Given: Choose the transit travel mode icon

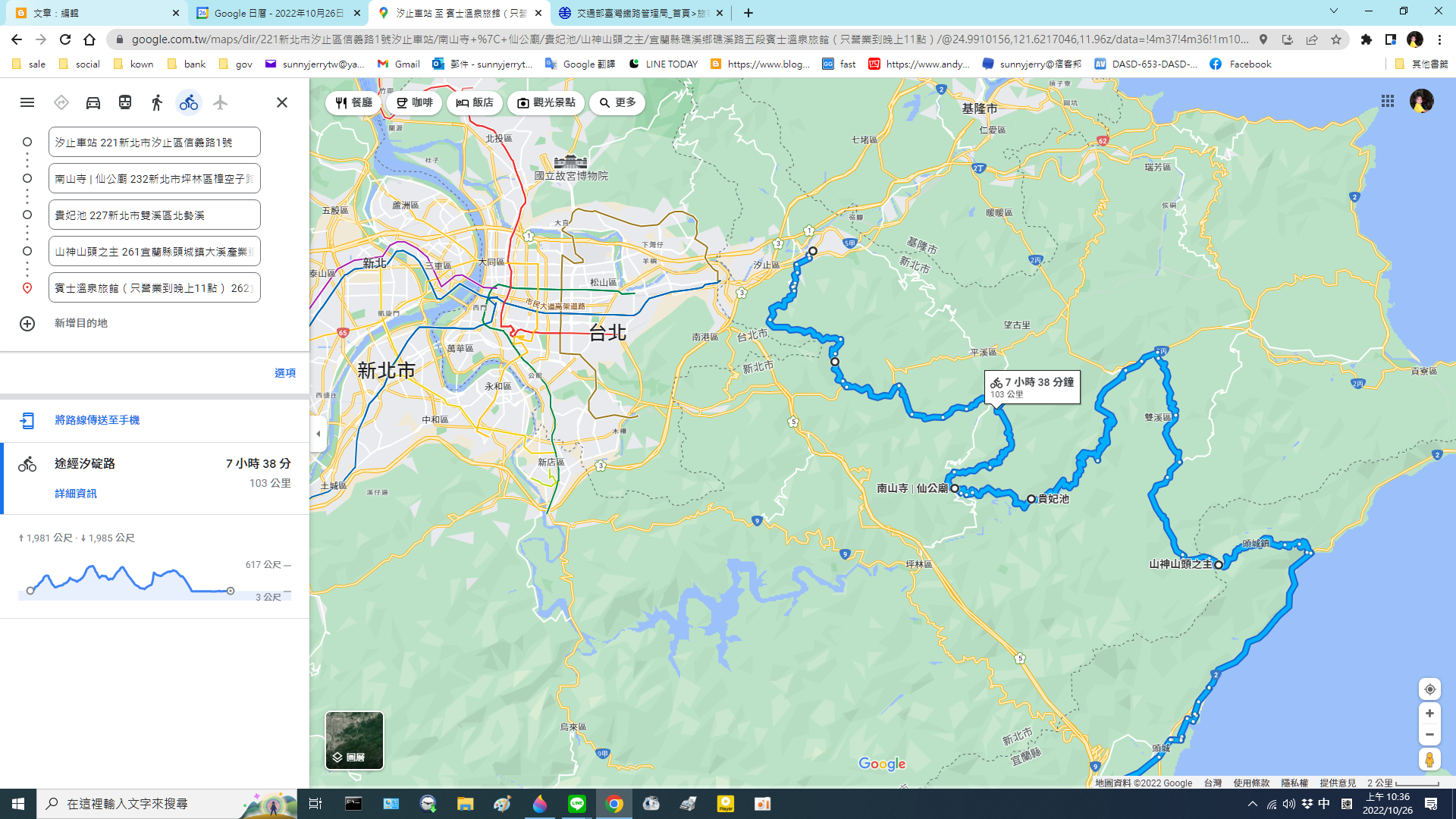Looking at the screenshot, I should (125, 102).
